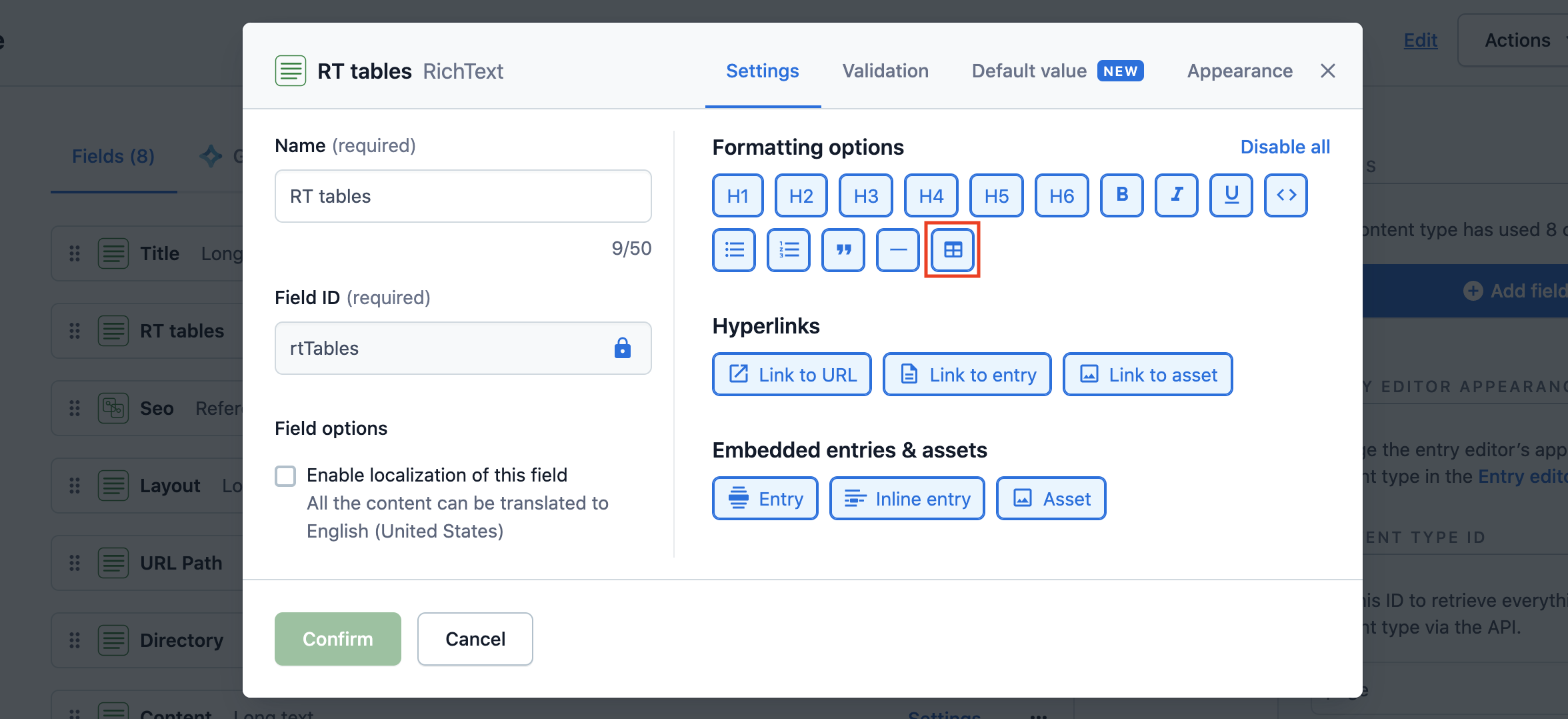
Task: Switch to the Settings tab
Action: coord(763,71)
